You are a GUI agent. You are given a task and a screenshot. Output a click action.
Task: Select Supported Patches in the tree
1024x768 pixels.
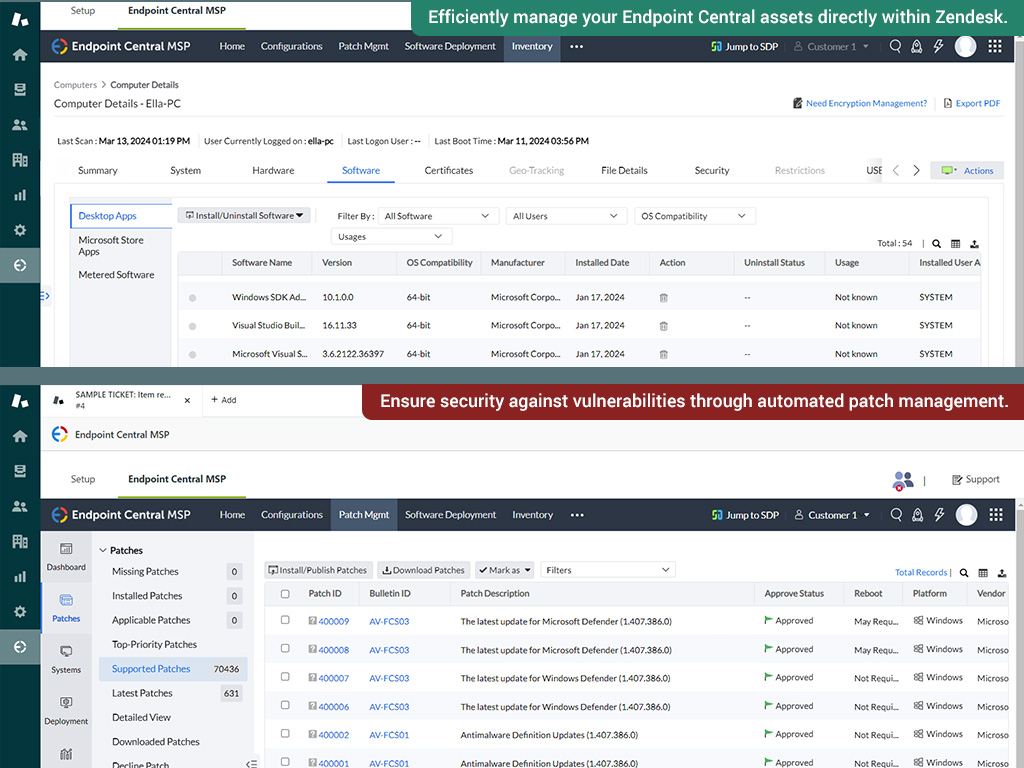click(151, 669)
